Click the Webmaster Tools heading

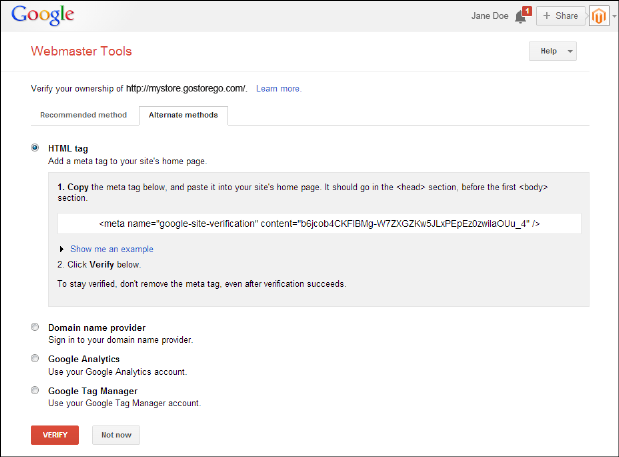81,51
